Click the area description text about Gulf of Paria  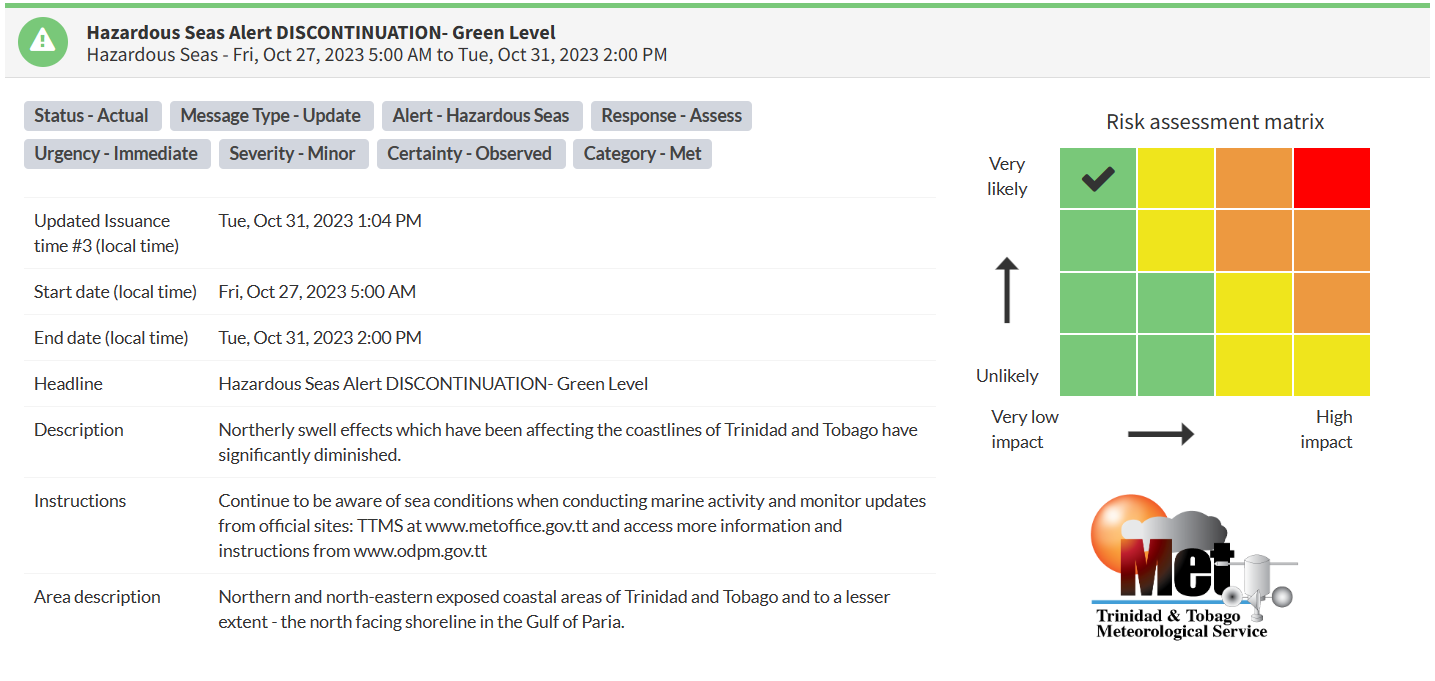(x=554, y=609)
